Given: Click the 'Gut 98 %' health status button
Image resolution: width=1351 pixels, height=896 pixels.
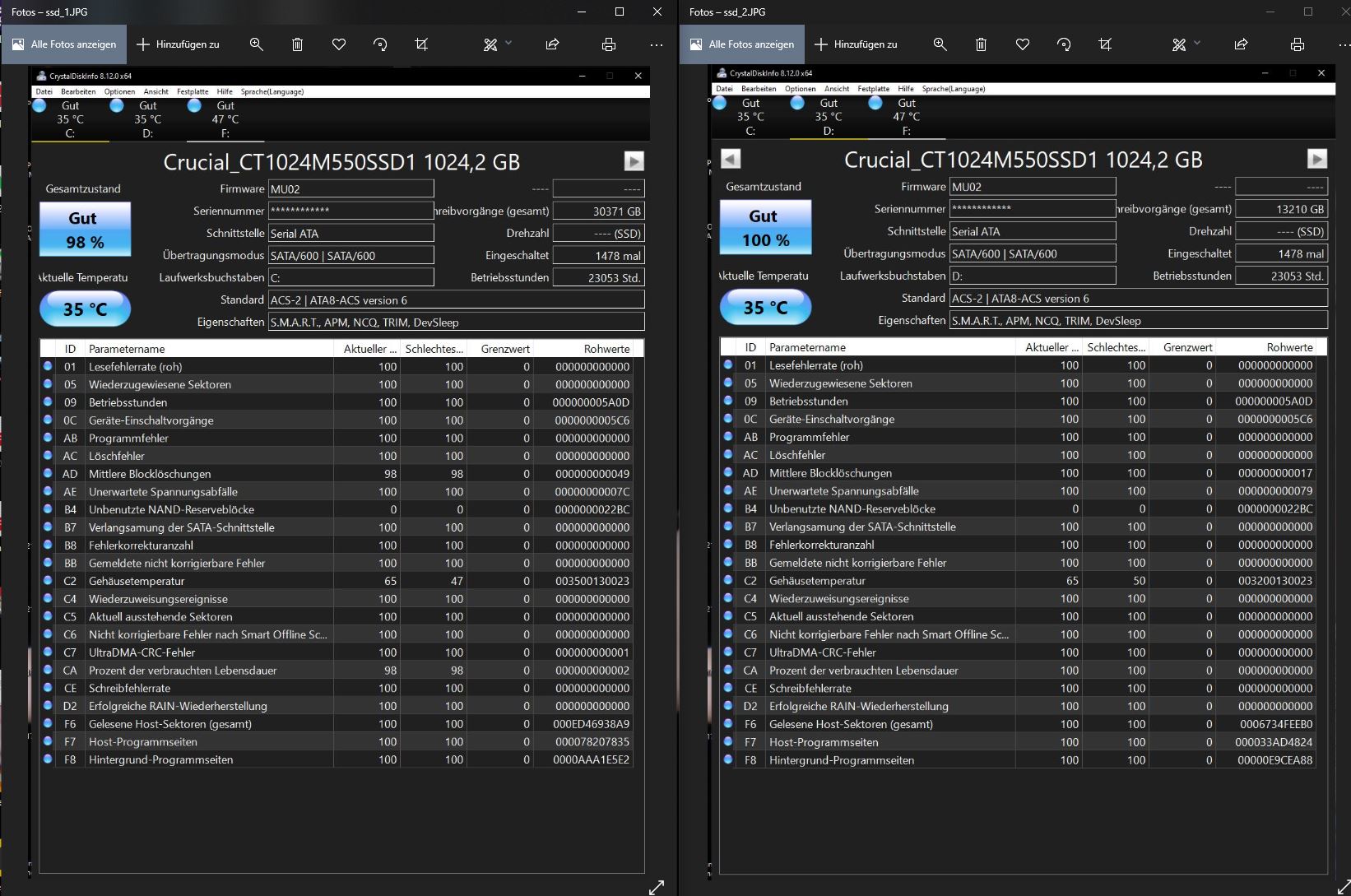Looking at the screenshot, I should pyautogui.click(x=86, y=230).
